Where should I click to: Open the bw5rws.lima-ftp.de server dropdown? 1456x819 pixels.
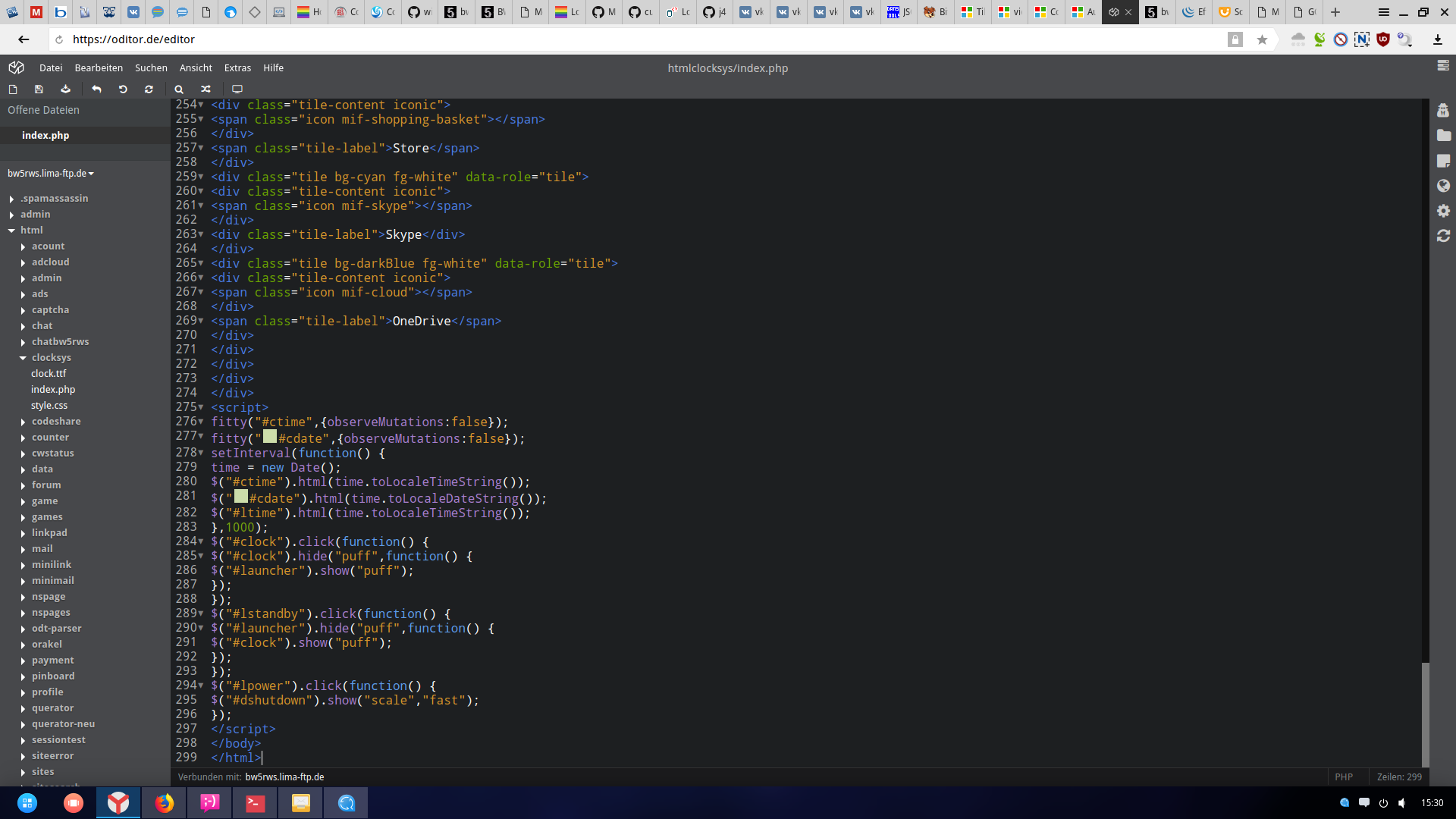(51, 174)
